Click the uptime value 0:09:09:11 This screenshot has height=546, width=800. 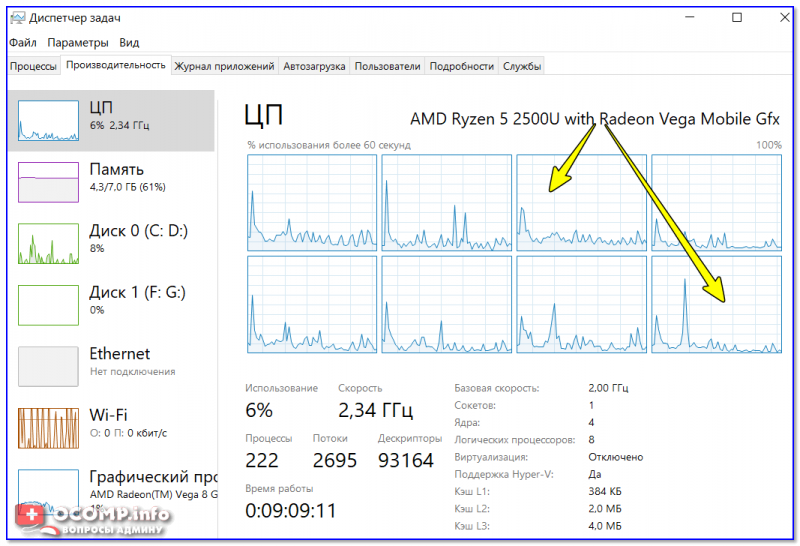click(x=291, y=511)
